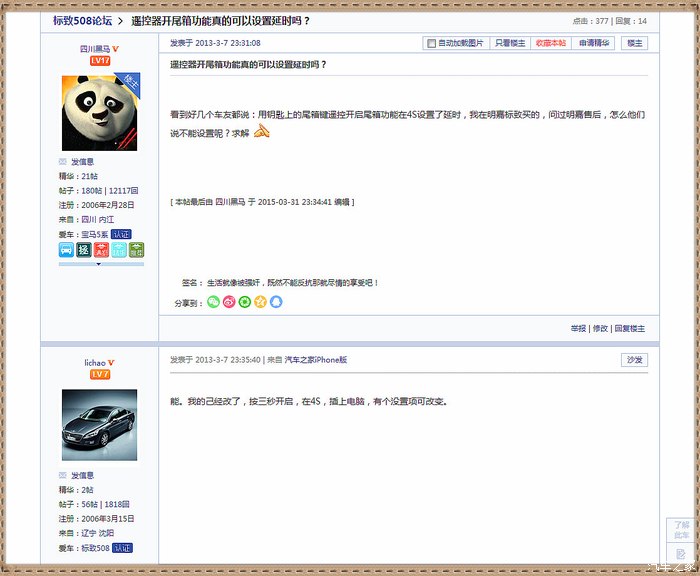Open the 汽车之家iPhone版 link
Screen dimensions: 700x576
[x=315, y=359]
